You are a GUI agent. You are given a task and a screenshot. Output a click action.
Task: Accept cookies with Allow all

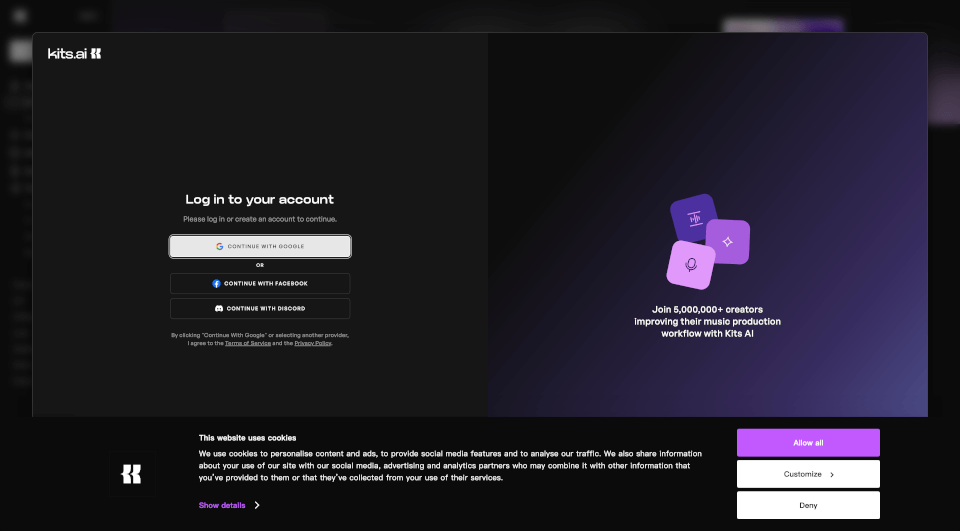(808, 443)
